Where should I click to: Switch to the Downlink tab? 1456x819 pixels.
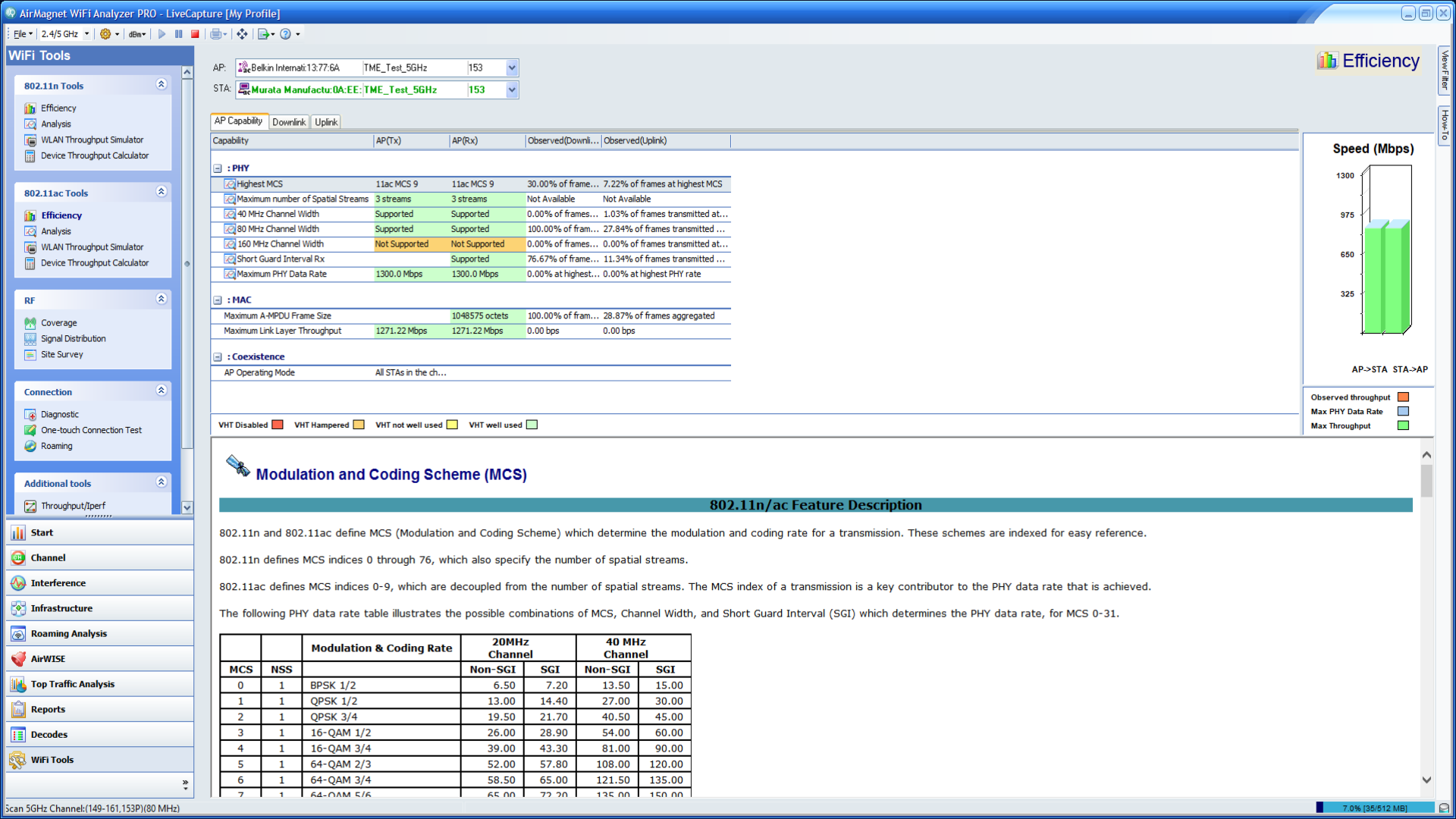click(289, 121)
